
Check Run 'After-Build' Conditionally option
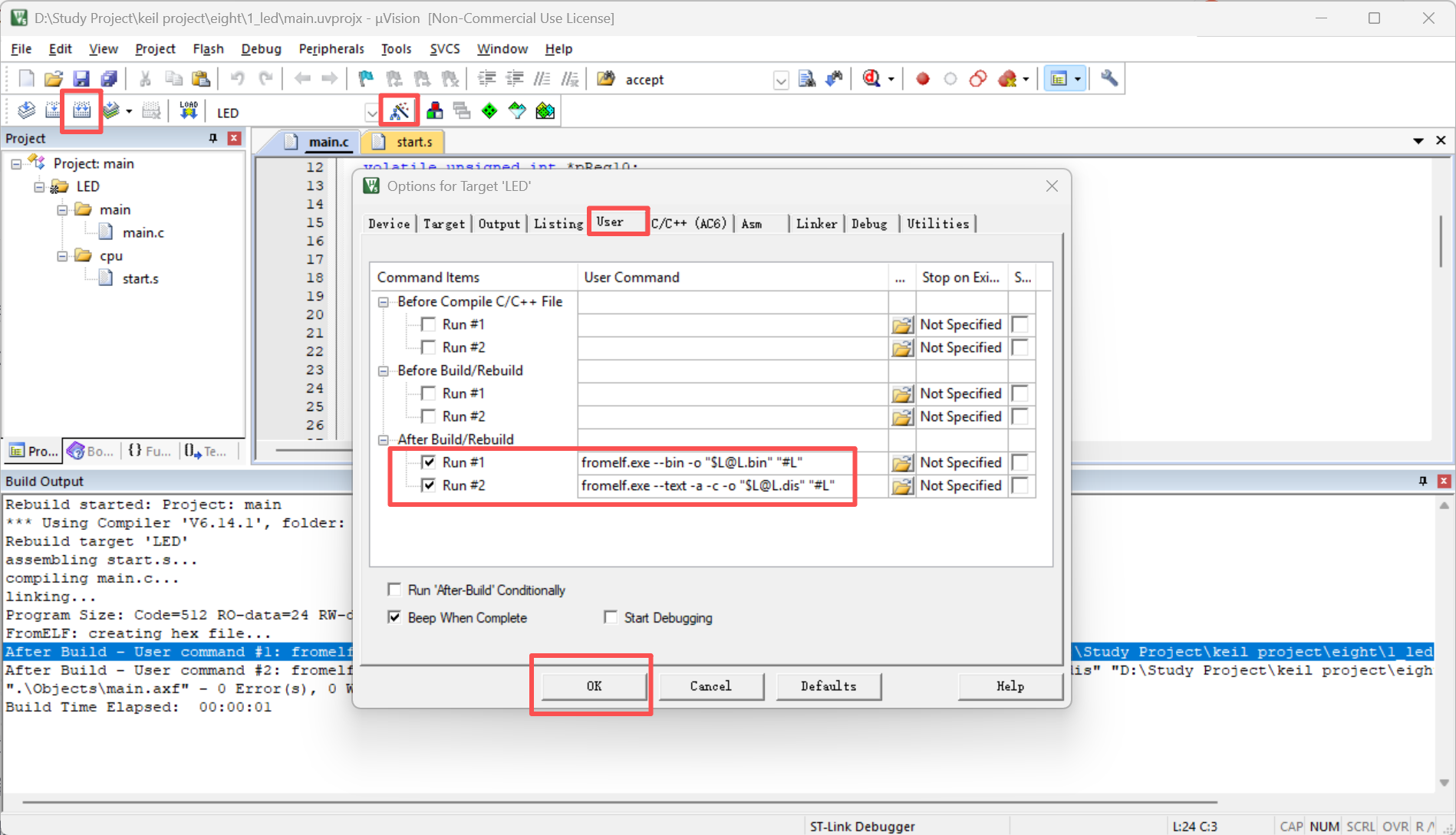(394, 590)
